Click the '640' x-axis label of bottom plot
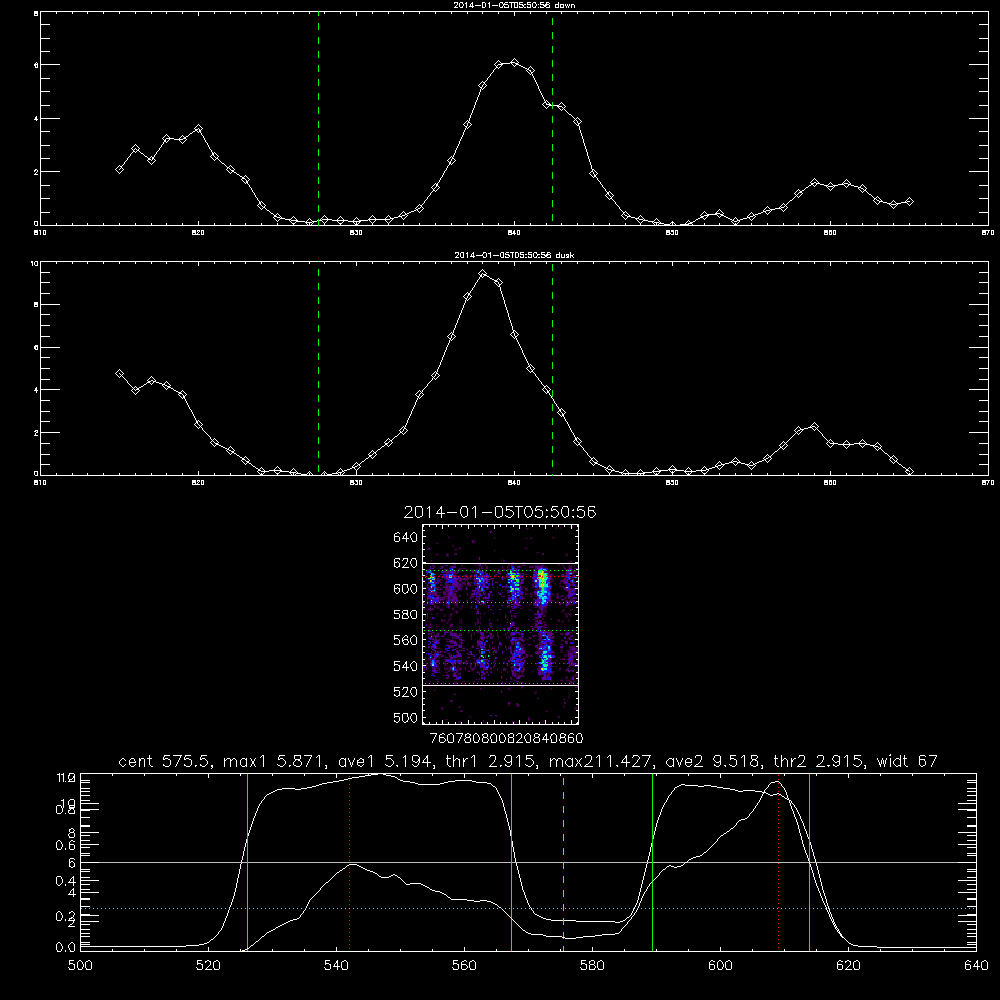Screen dimensions: 1000x1000 pos(976,966)
